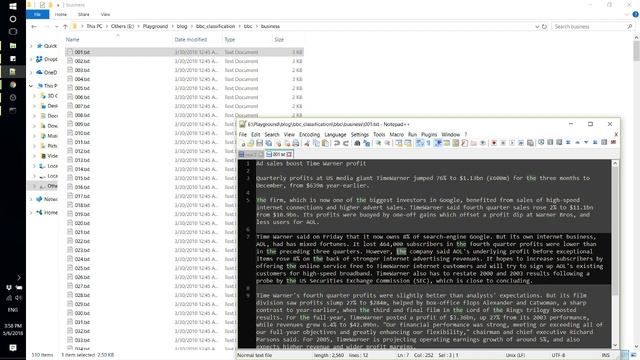The image size is (640, 360).
Task: Click the Explorer help question mark icon
Action: point(635,14)
